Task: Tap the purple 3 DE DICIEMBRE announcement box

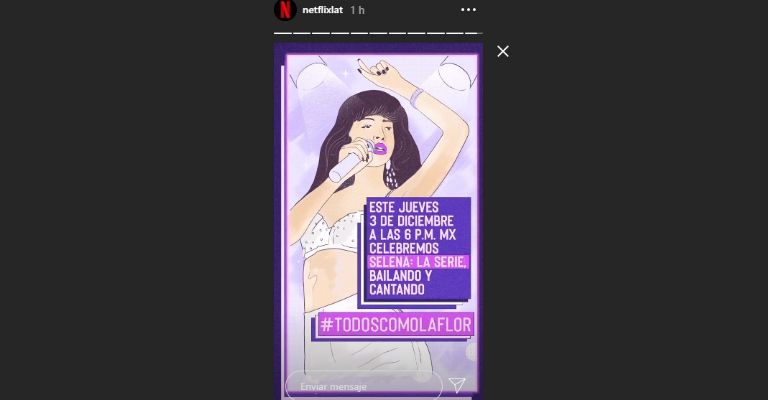Action: coord(418,248)
